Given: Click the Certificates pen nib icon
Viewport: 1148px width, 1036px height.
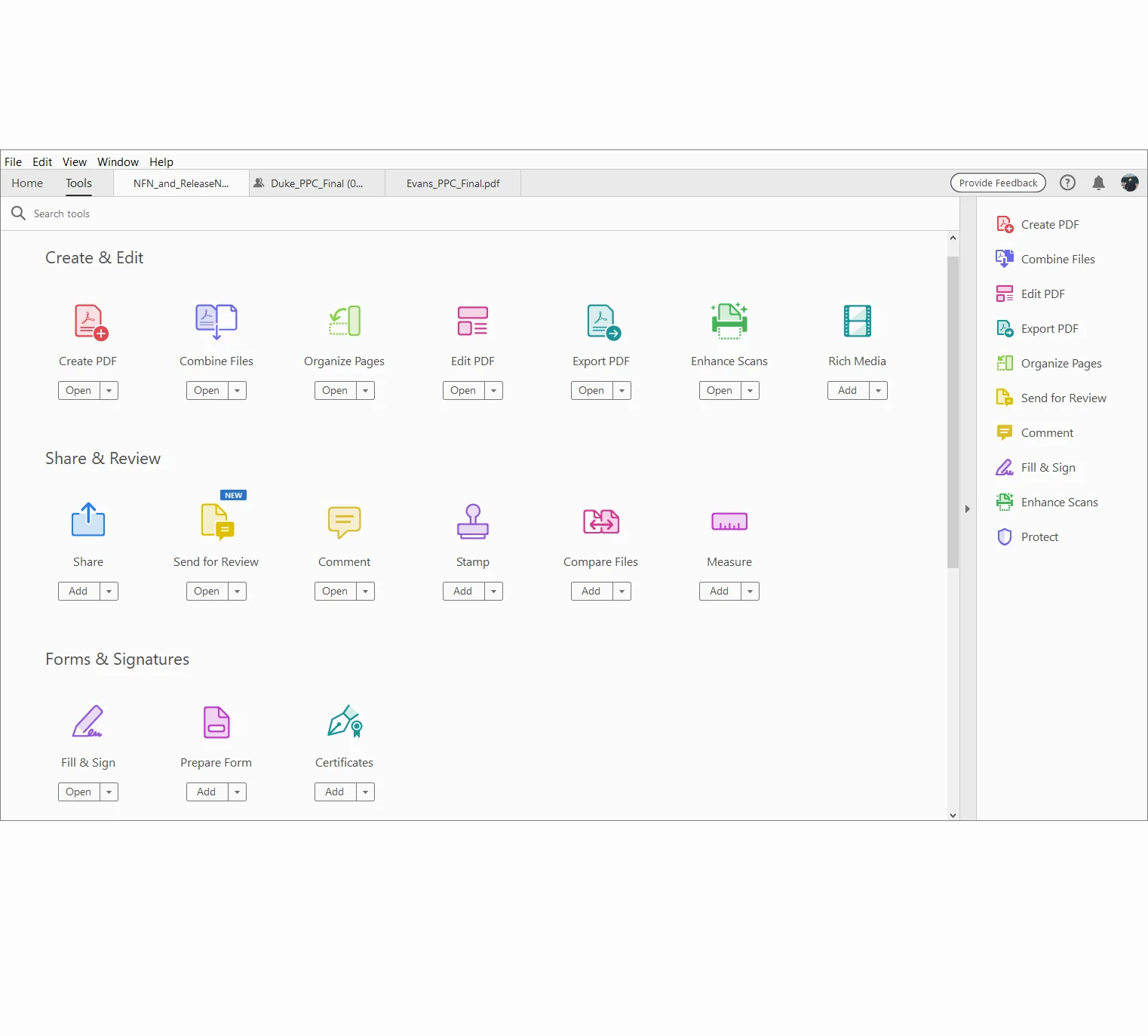Looking at the screenshot, I should click(x=345, y=721).
